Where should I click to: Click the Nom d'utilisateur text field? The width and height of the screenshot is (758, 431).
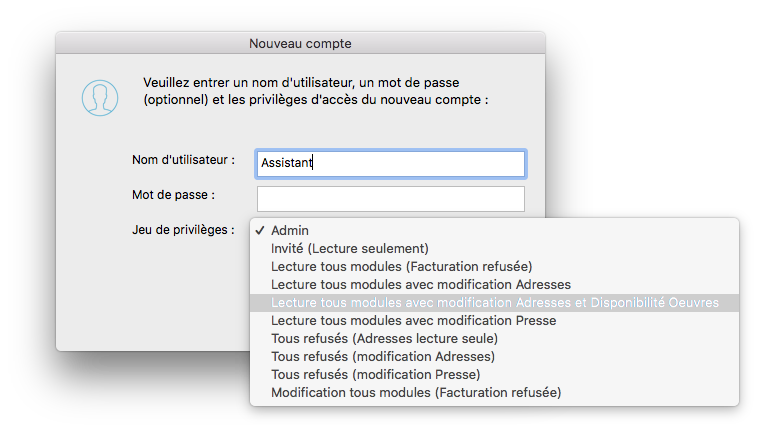click(x=420, y=163)
